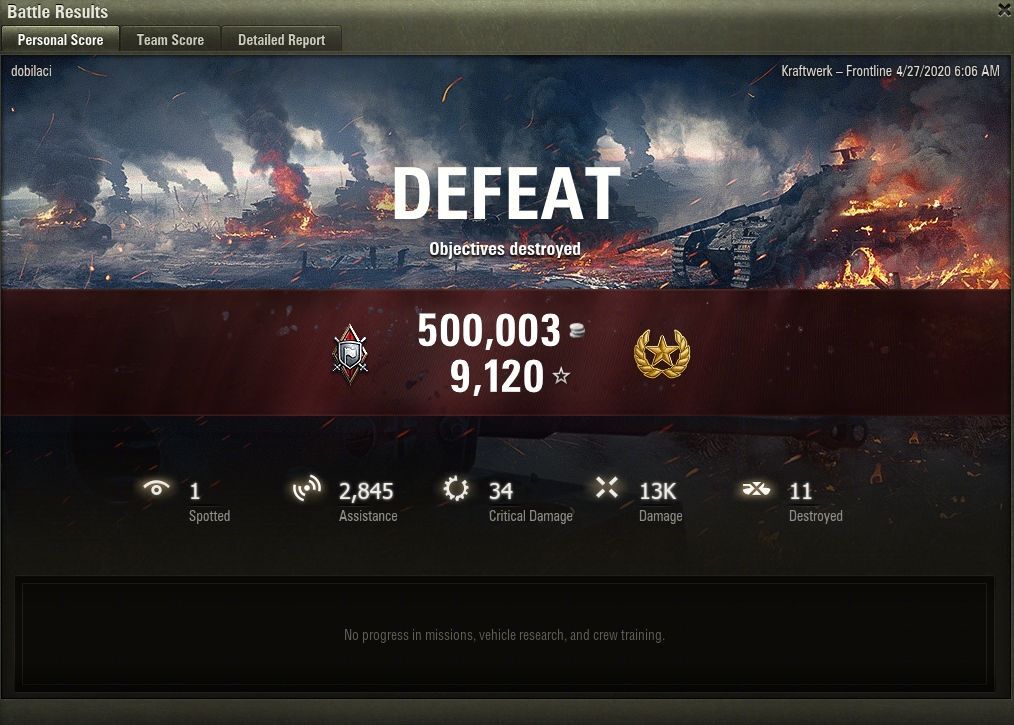Click the experience star icon beside 9,120
The width and height of the screenshot is (1014, 725).
(561, 375)
